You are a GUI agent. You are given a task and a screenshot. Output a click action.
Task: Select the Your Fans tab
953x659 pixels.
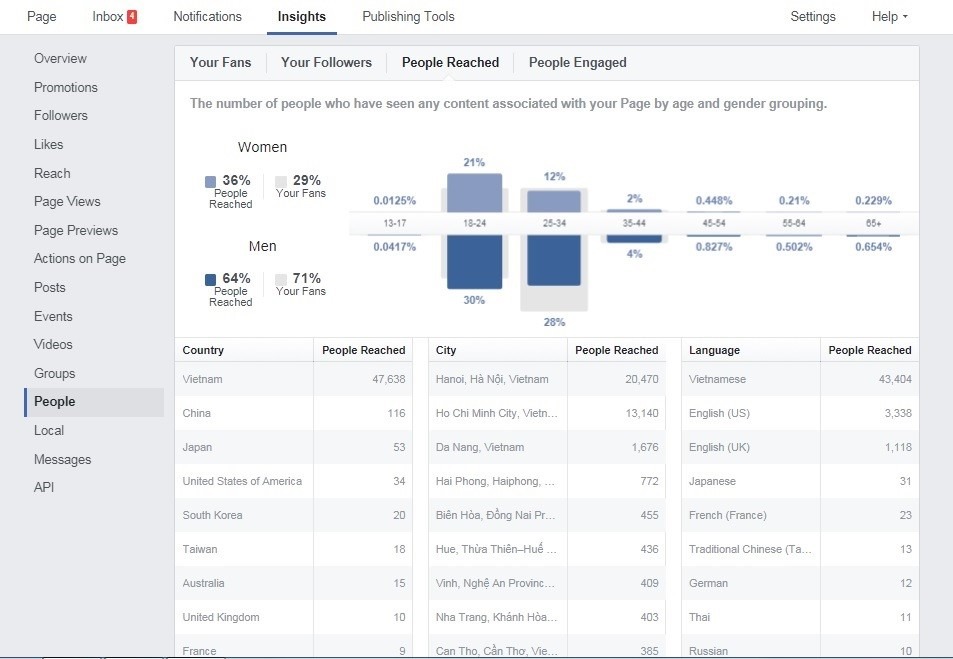[x=220, y=62]
